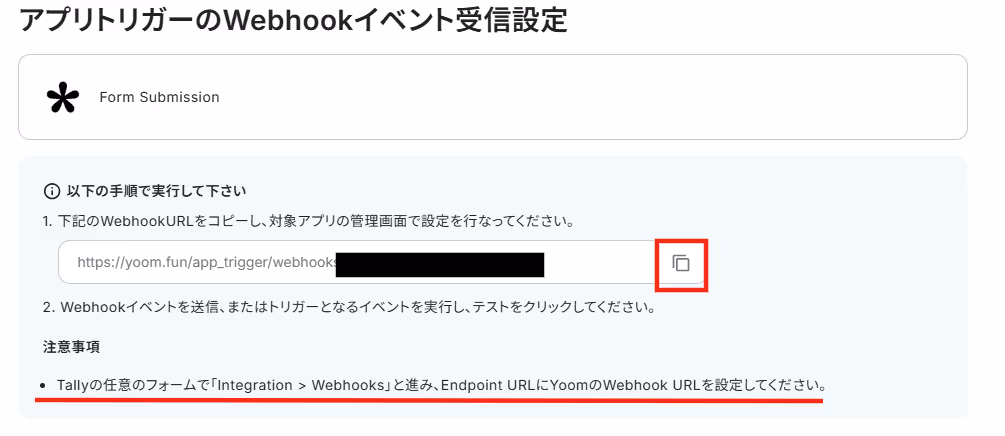Screen dimensions: 1005x436
Task: Click the blacked-out portion of the URL
Action: click(x=440, y=265)
